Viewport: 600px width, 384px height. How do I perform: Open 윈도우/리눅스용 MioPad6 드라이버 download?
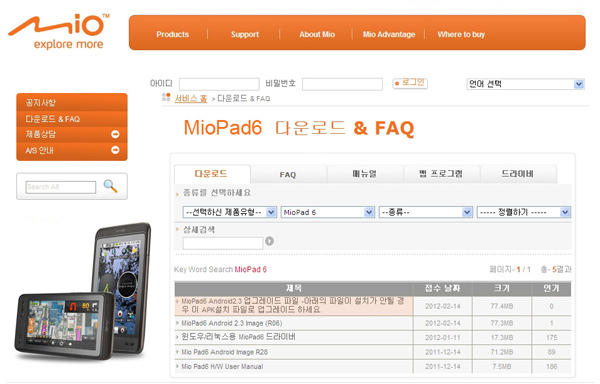tap(238, 337)
